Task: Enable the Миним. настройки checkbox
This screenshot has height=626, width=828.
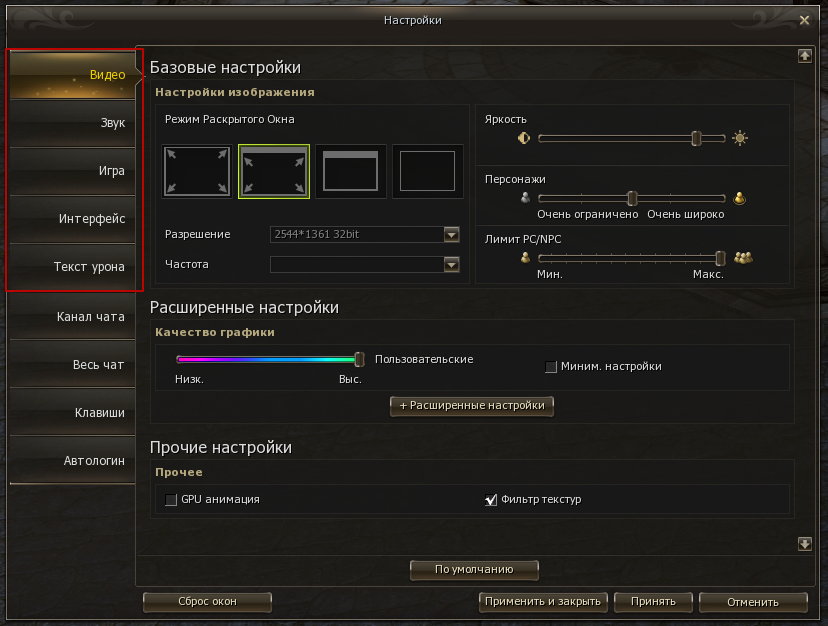Action: 551,367
